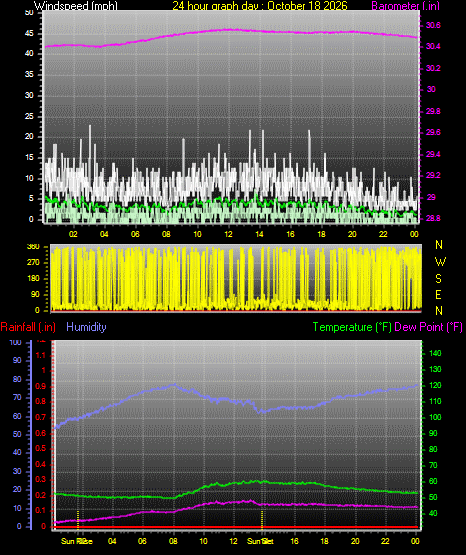Click the 25 mph windspeed axis value
Viewport: 466px width, 555px height.
point(29,116)
